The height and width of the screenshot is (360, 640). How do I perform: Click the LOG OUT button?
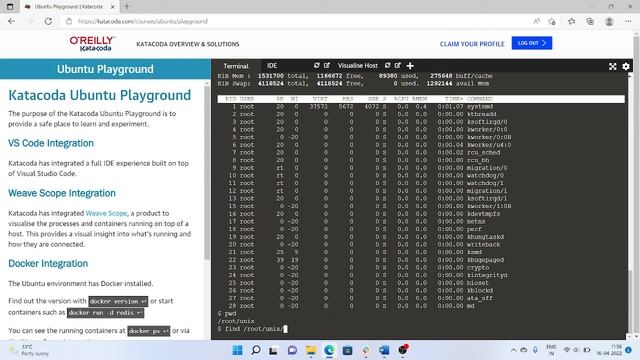click(x=532, y=43)
